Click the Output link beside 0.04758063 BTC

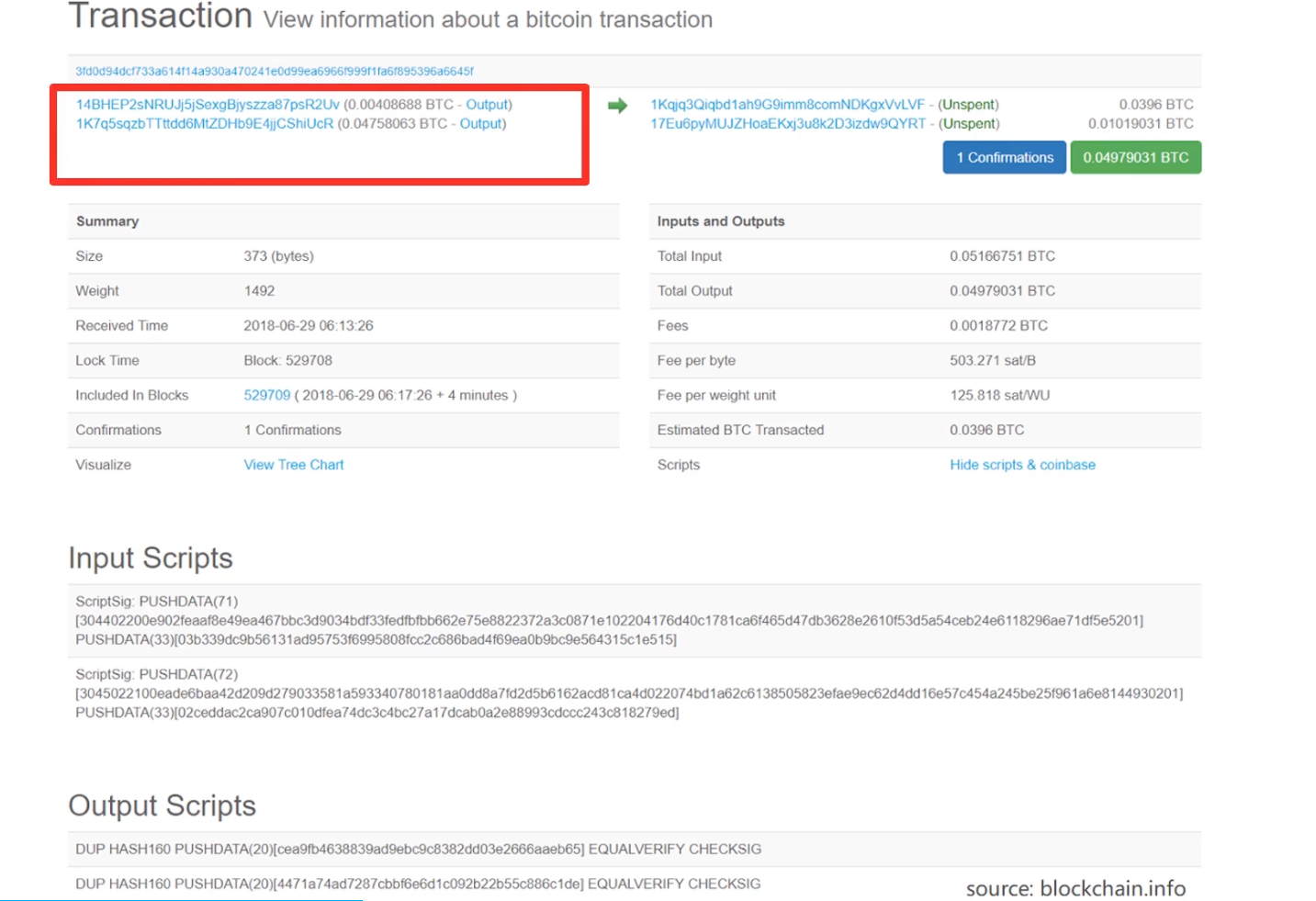(x=480, y=124)
